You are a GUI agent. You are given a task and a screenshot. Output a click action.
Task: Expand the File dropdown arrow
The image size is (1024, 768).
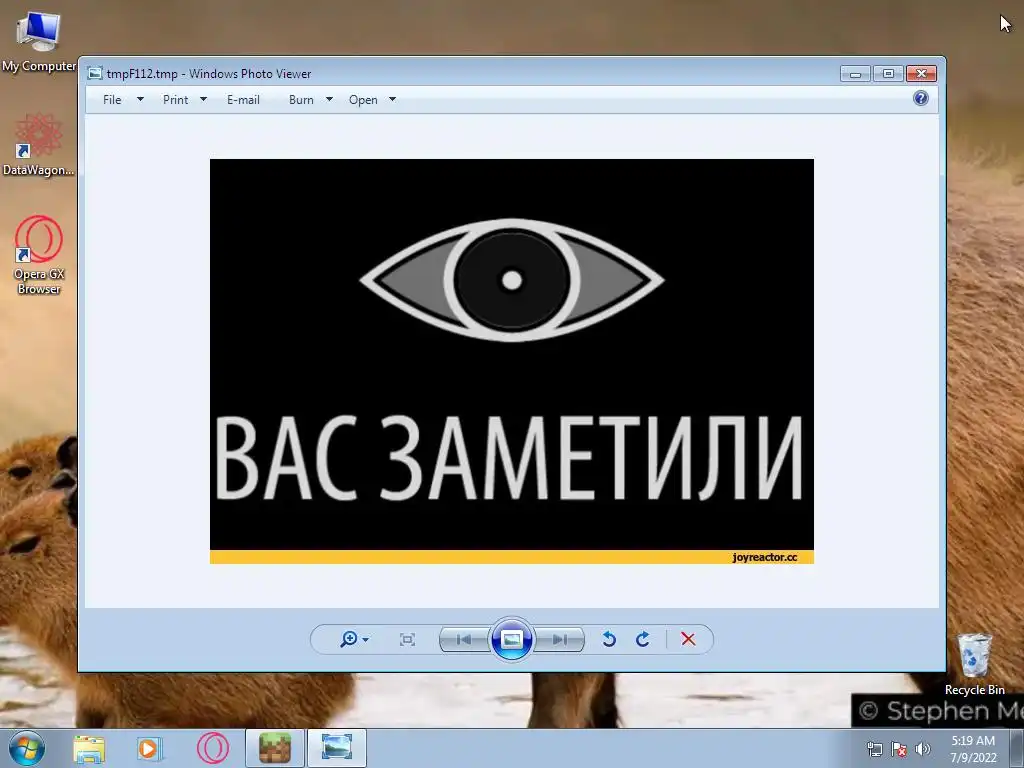click(140, 99)
